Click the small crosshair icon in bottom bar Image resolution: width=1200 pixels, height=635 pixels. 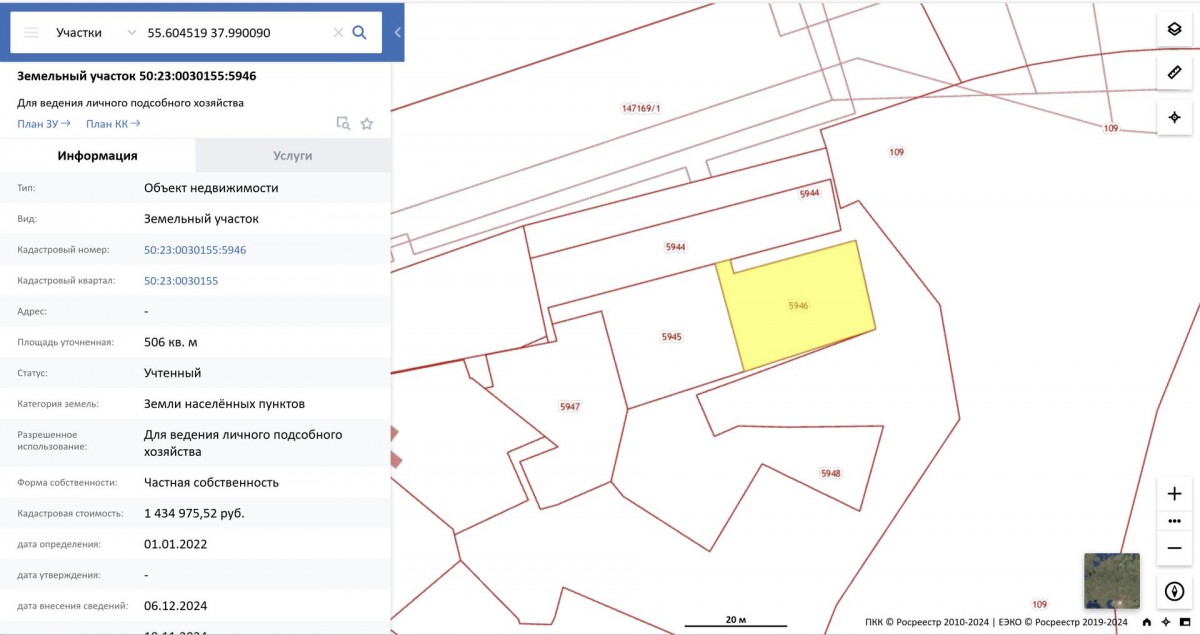pos(1166,621)
